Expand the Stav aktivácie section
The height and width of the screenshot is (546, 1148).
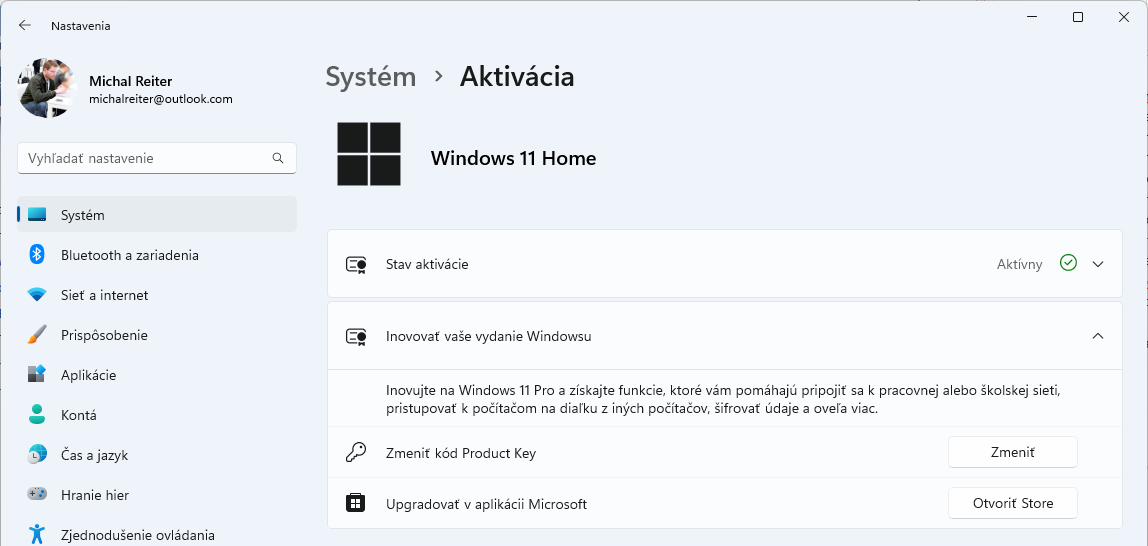point(1098,264)
